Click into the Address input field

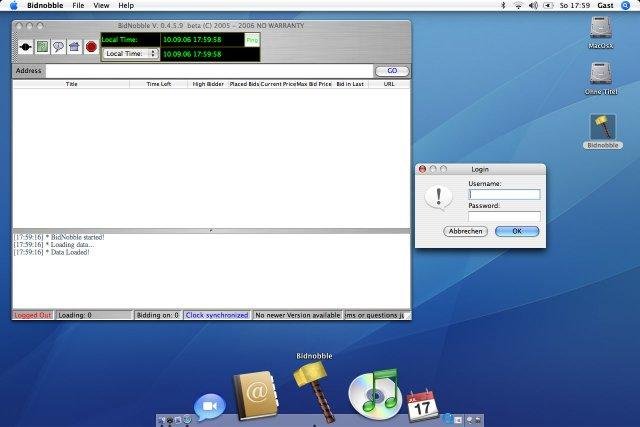point(209,71)
